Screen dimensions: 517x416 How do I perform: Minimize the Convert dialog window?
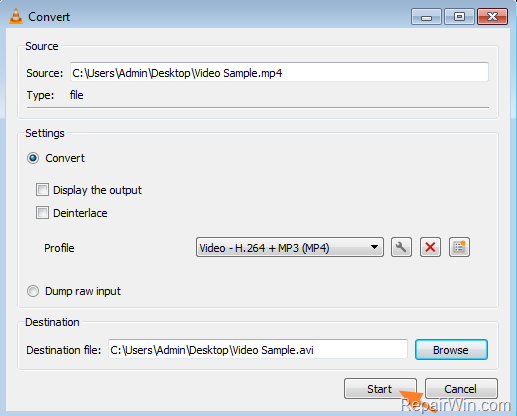[426, 17]
